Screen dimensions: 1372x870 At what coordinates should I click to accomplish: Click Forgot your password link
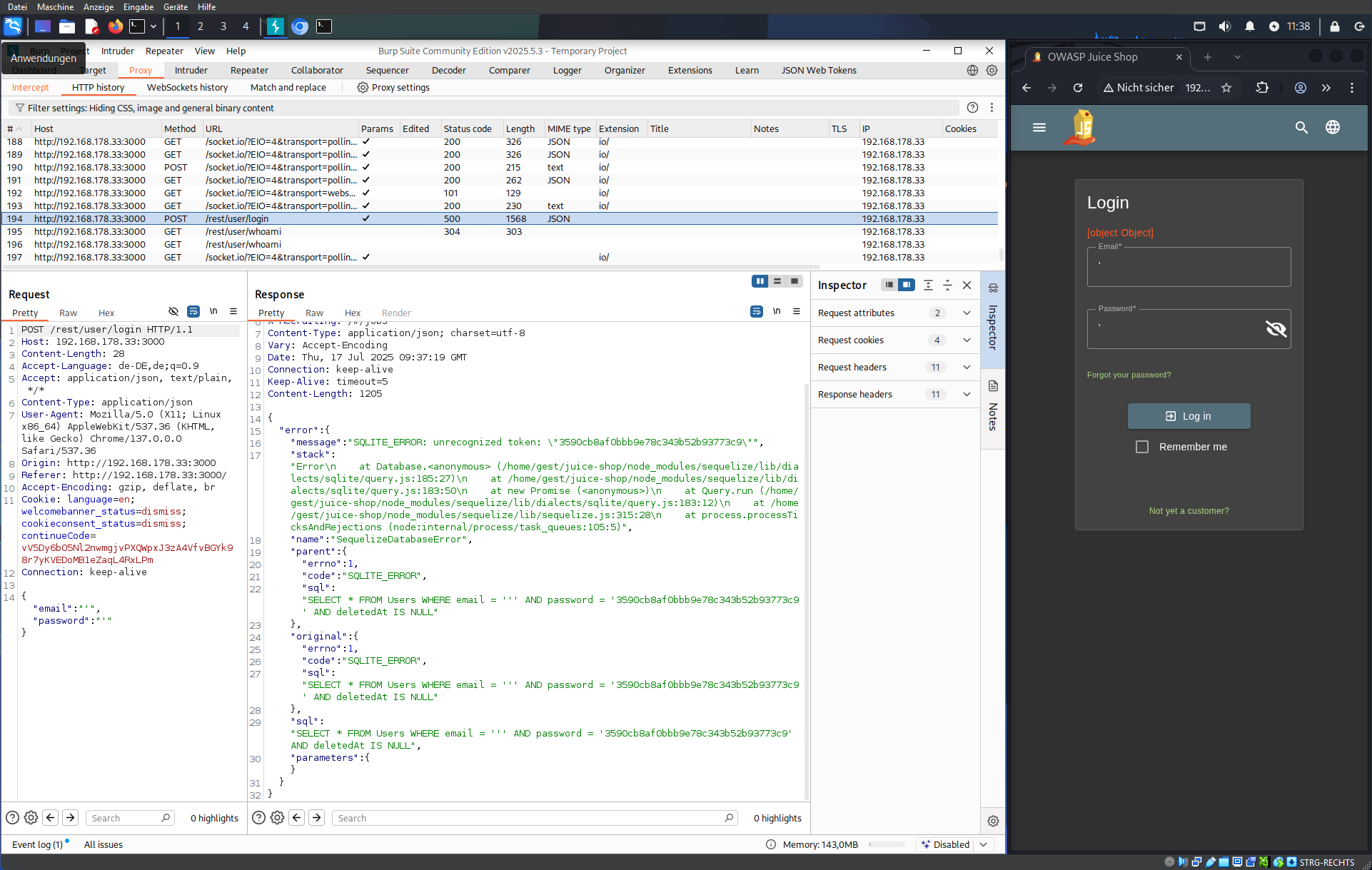(x=1129, y=375)
